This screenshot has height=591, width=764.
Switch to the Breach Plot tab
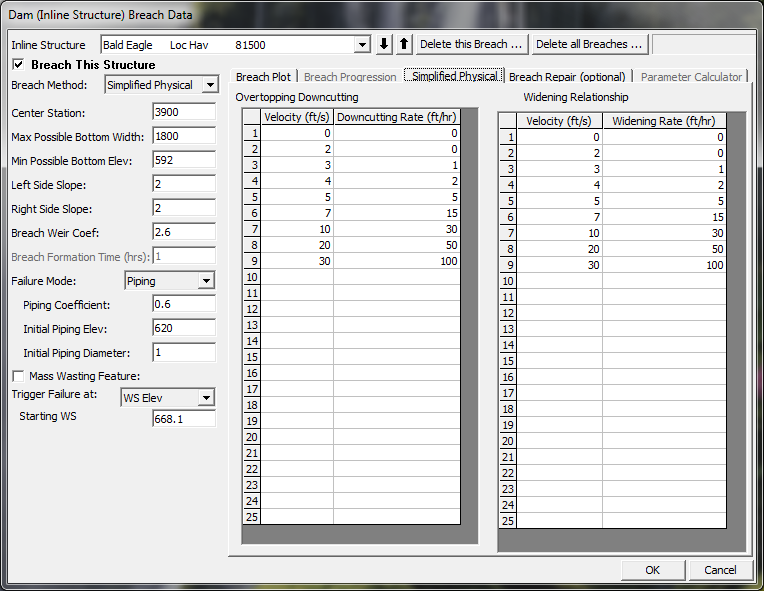click(x=264, y=77)
